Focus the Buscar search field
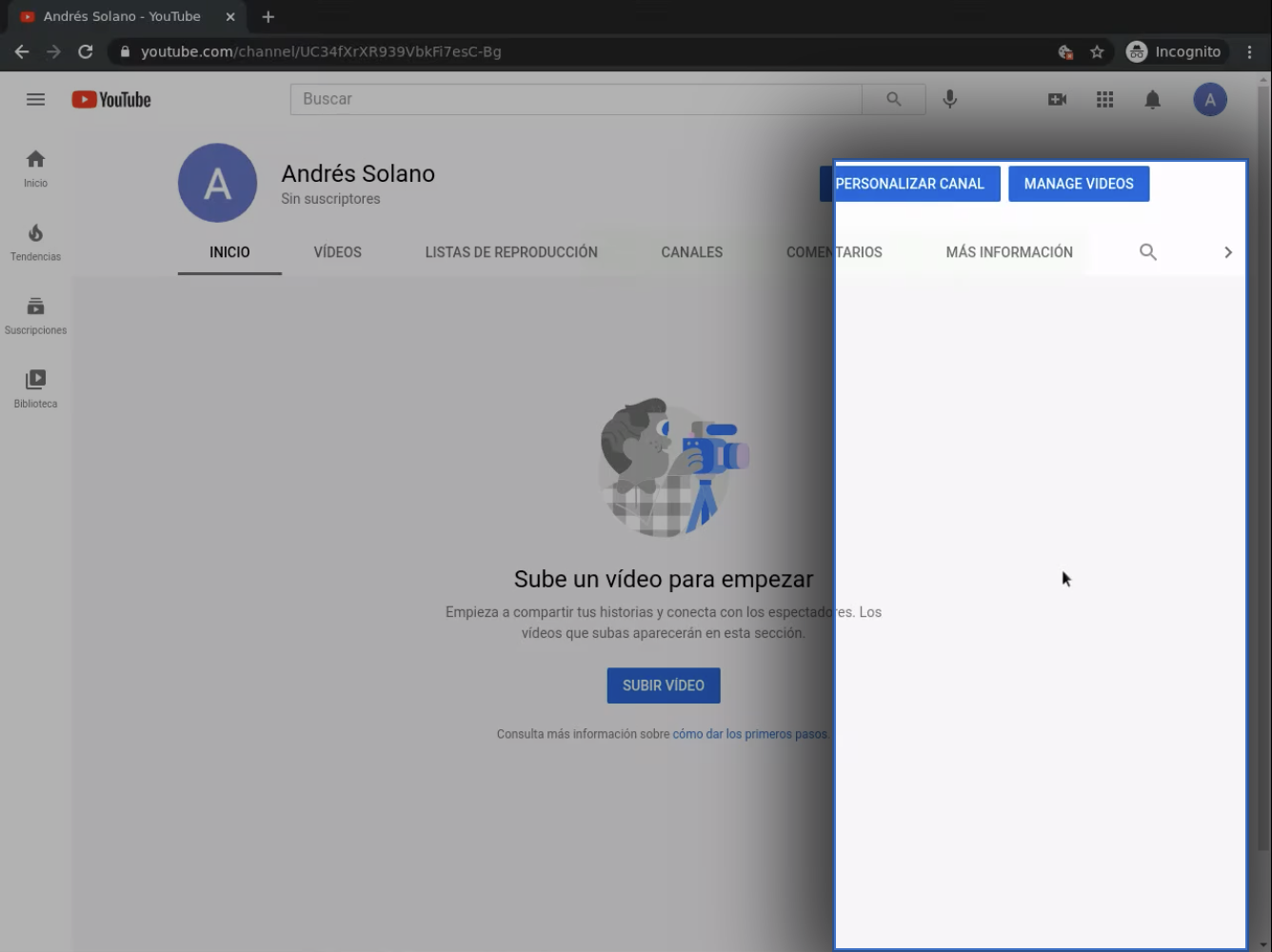The width and height of the screenshot is (1272, 952). 576,99
